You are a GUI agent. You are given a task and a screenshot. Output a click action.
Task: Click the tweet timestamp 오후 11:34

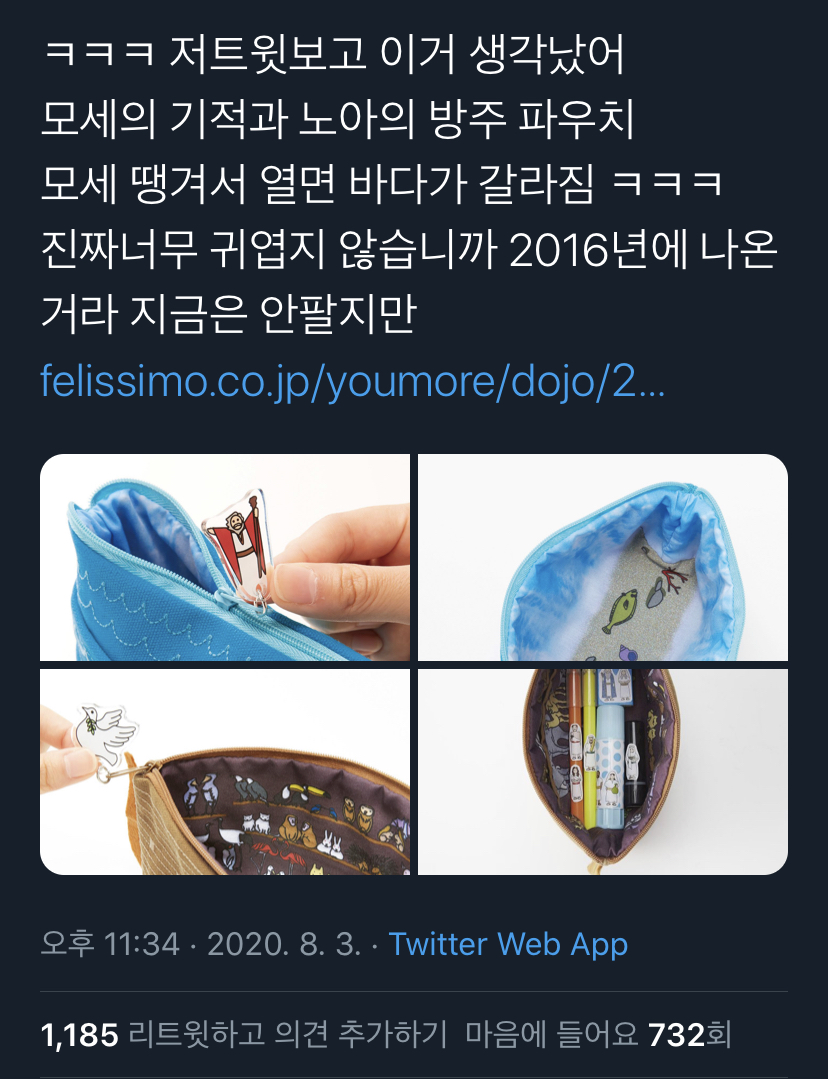109,944
